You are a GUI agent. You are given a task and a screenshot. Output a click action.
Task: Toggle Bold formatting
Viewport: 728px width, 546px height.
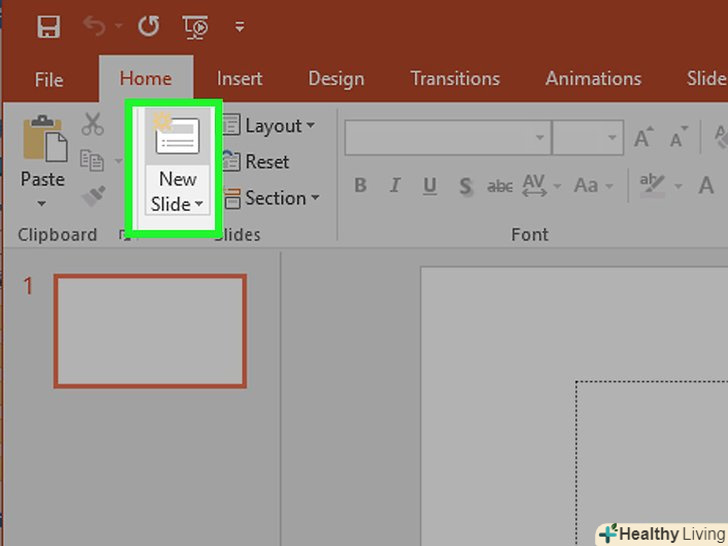[x=360, y=186]
